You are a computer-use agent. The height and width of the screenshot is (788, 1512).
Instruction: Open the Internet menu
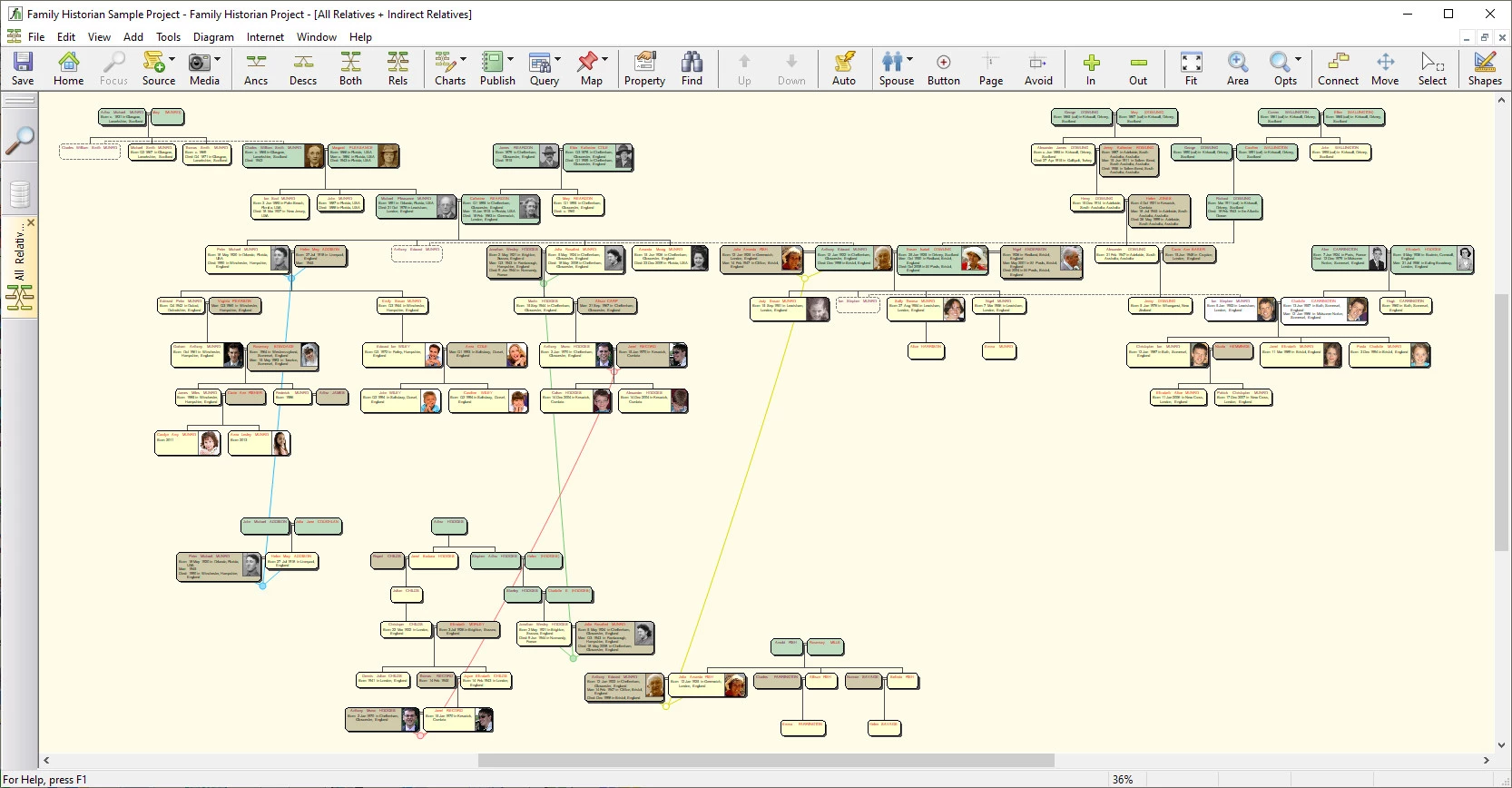265,37
